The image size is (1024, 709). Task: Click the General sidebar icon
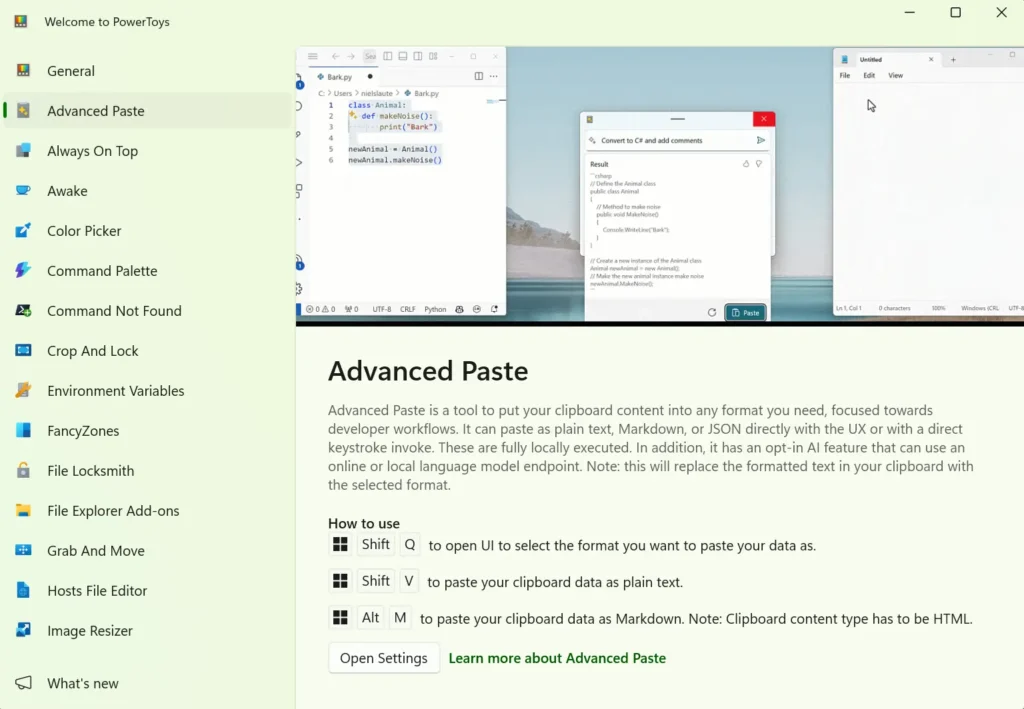(23, 71)
